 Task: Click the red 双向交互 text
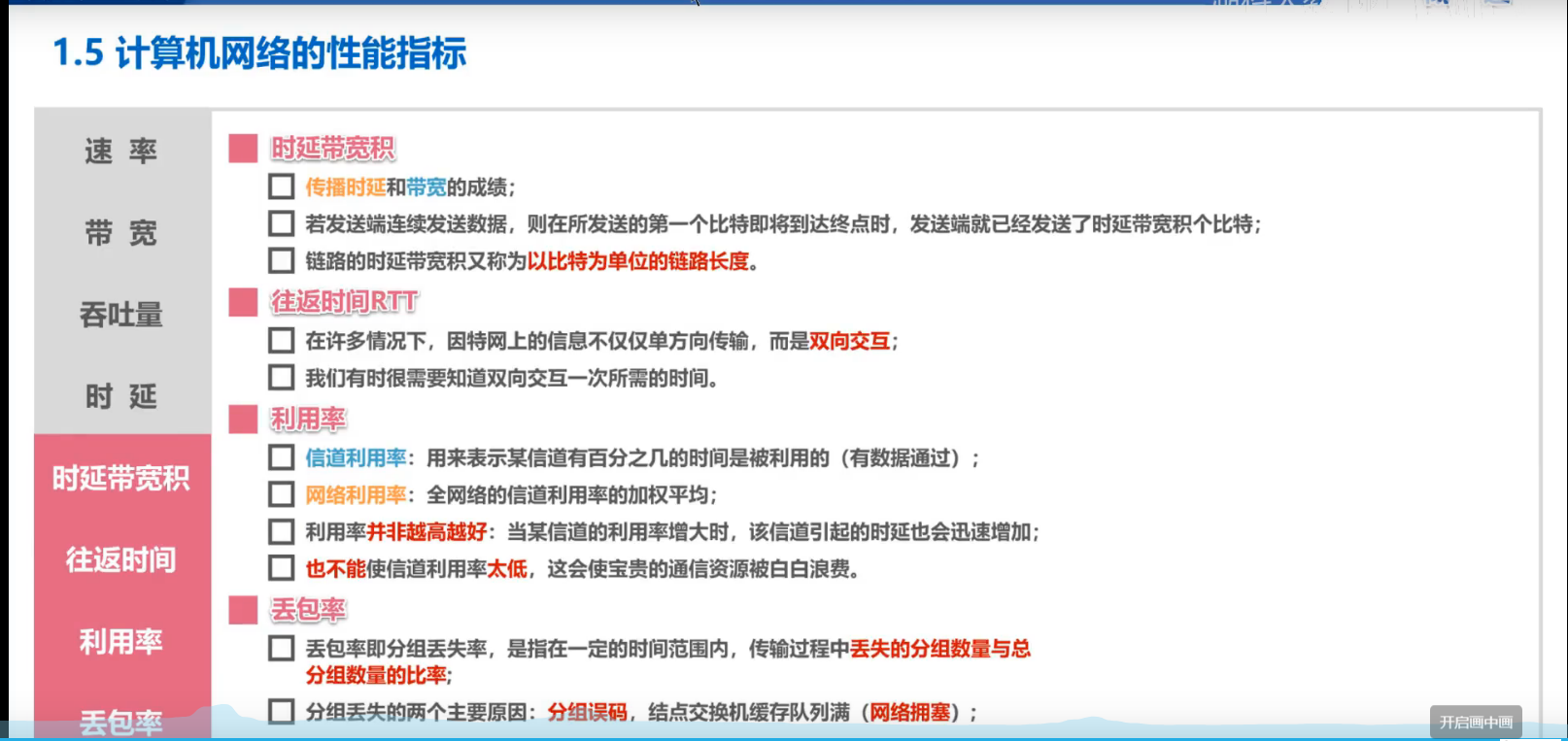click(x=849, y=341)
